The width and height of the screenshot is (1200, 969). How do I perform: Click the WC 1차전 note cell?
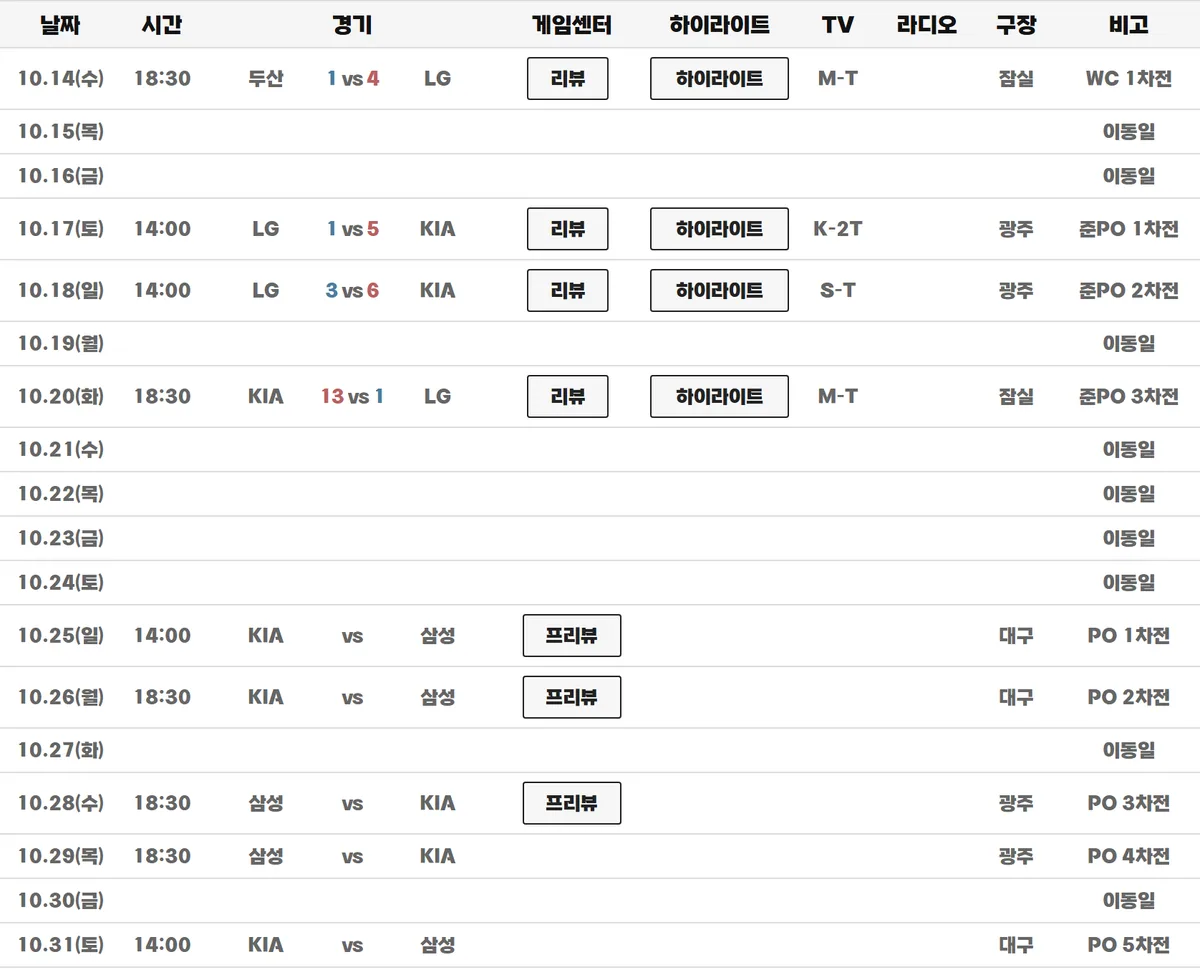1129,79
